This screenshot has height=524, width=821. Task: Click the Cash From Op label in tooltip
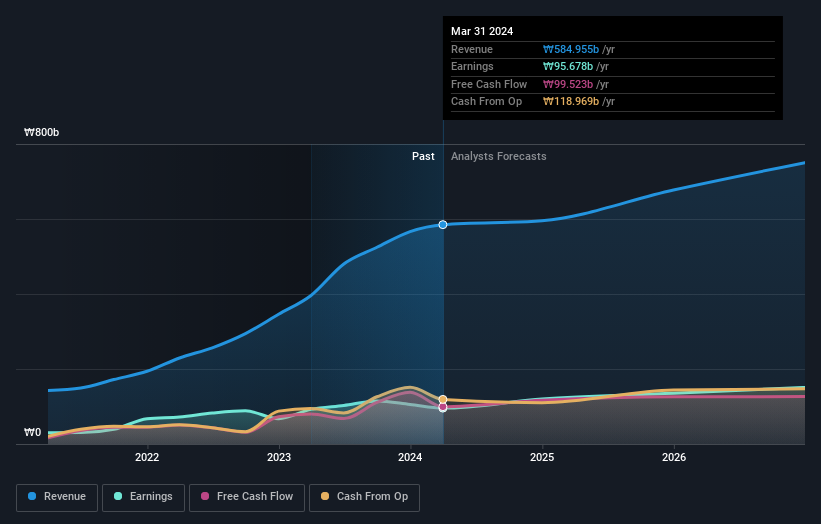(486, 102)
